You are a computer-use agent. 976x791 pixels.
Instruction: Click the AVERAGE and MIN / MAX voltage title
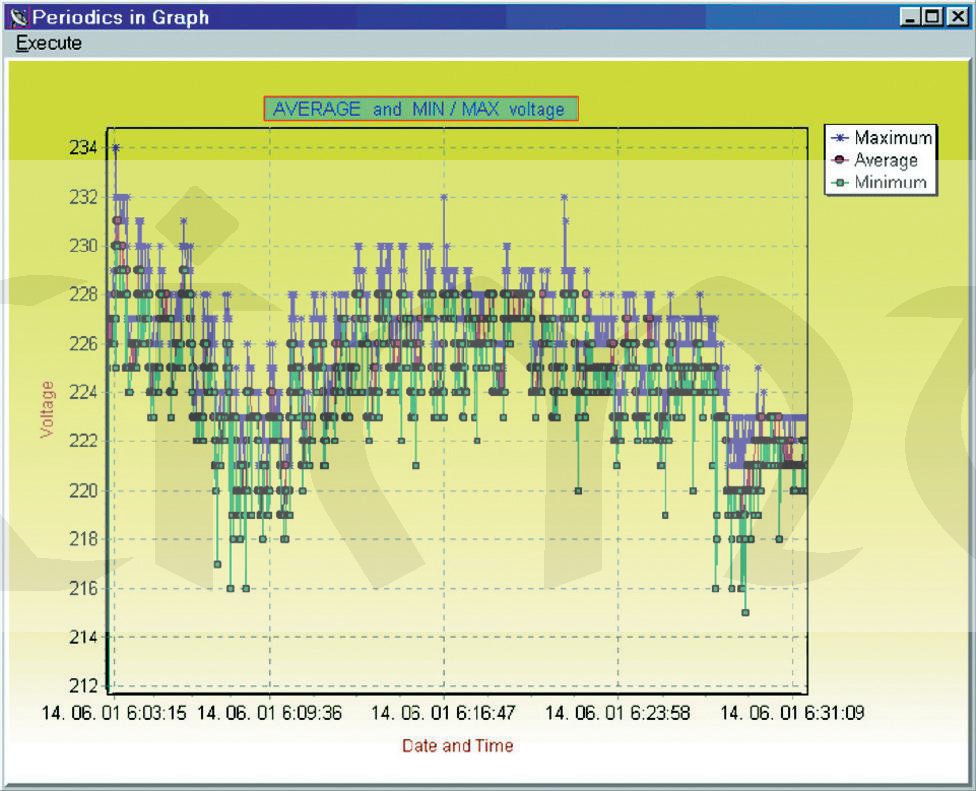coord(420,109)
